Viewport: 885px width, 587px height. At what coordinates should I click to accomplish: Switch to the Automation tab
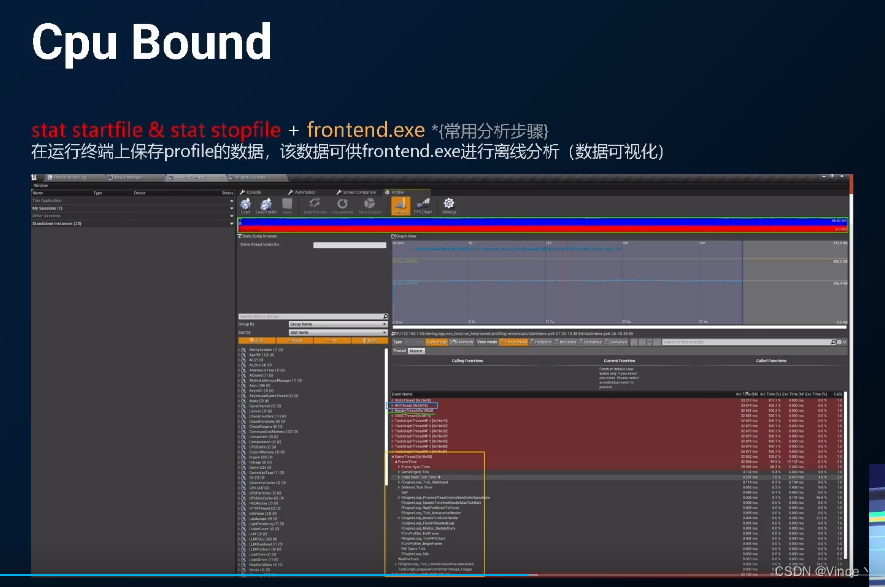click(x=306, y=191)
